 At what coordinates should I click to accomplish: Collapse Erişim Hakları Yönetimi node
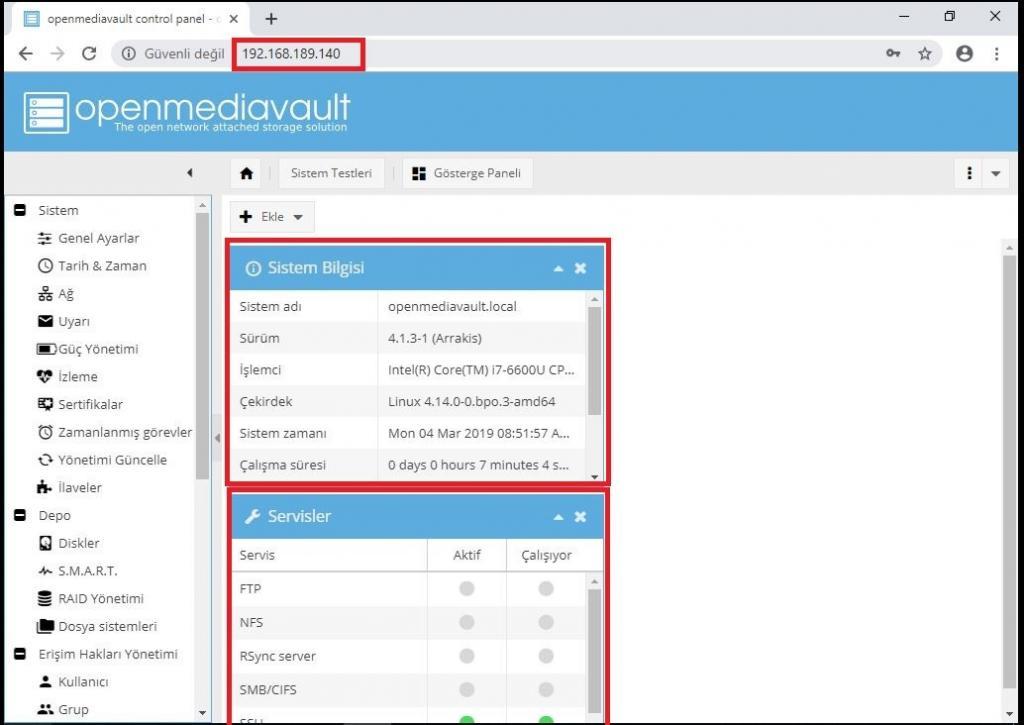20,654
